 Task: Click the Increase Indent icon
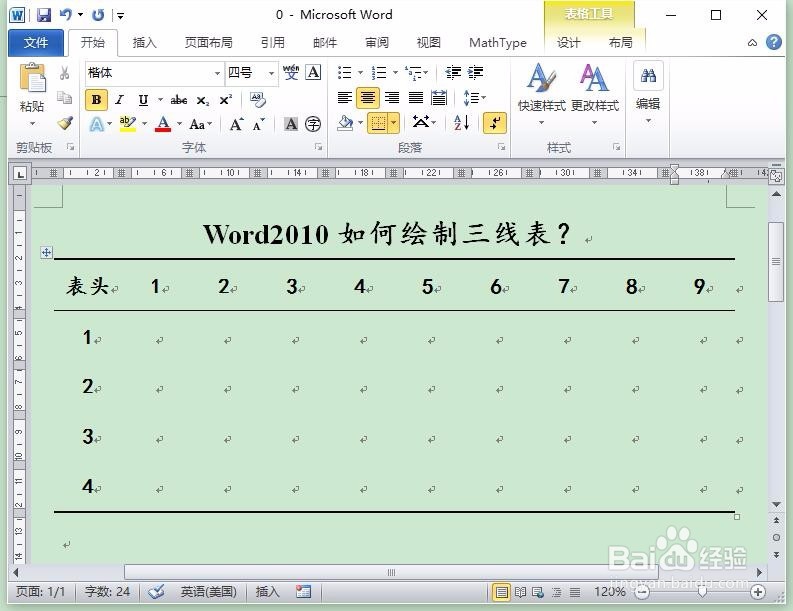pos(475,73)
